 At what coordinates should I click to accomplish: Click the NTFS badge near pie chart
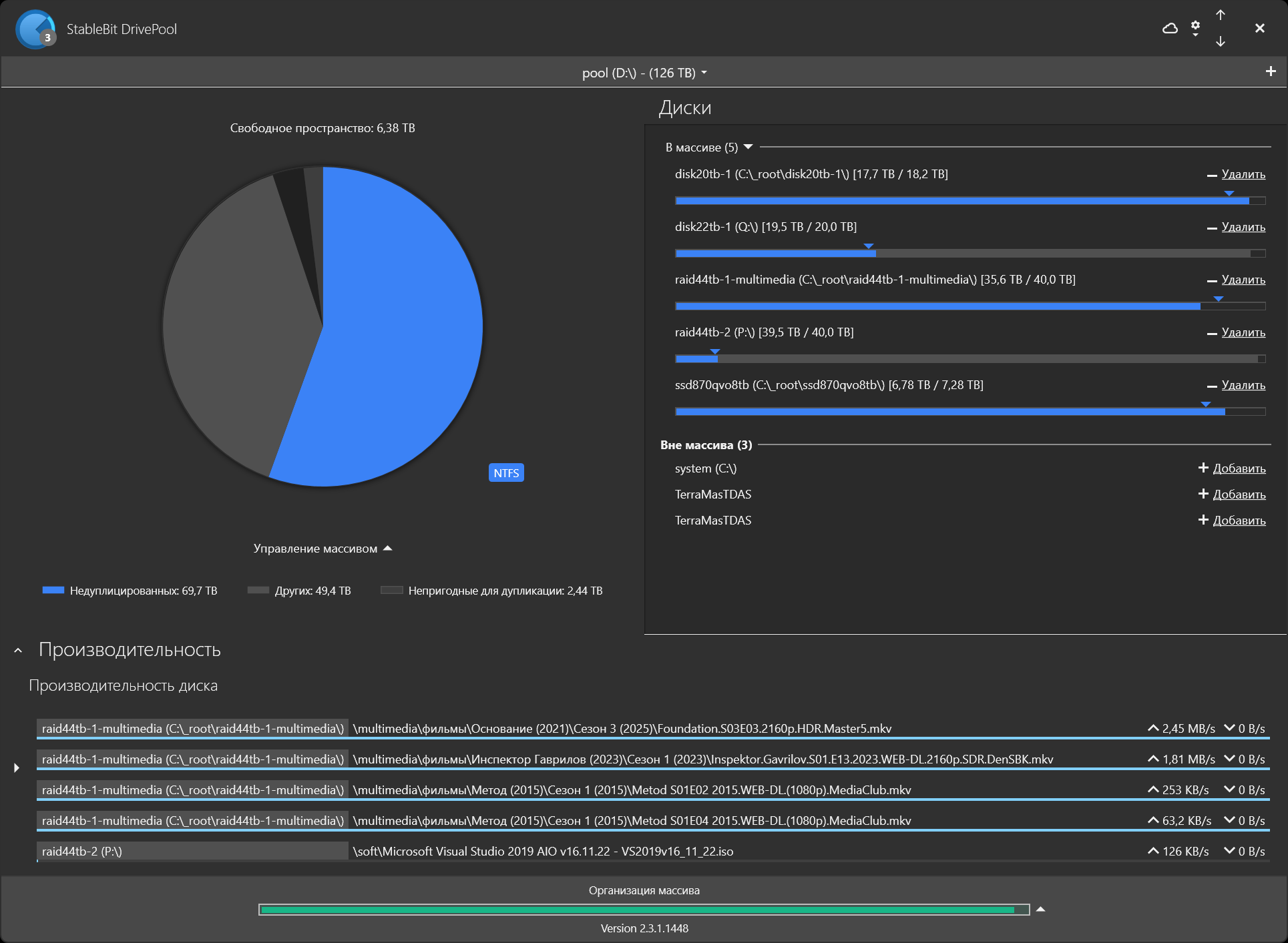coord(506,473)
